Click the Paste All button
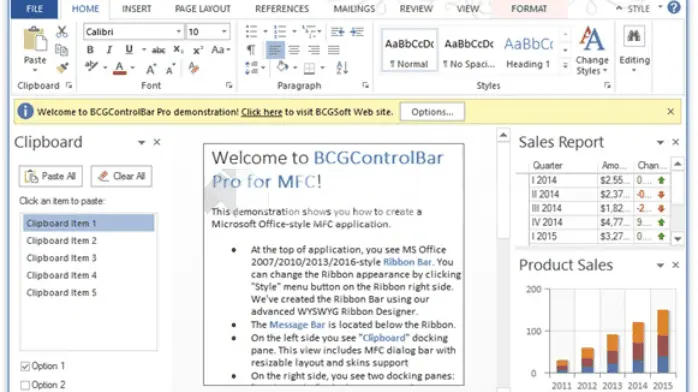The image size is (698, 392). (x=50, y=176)
